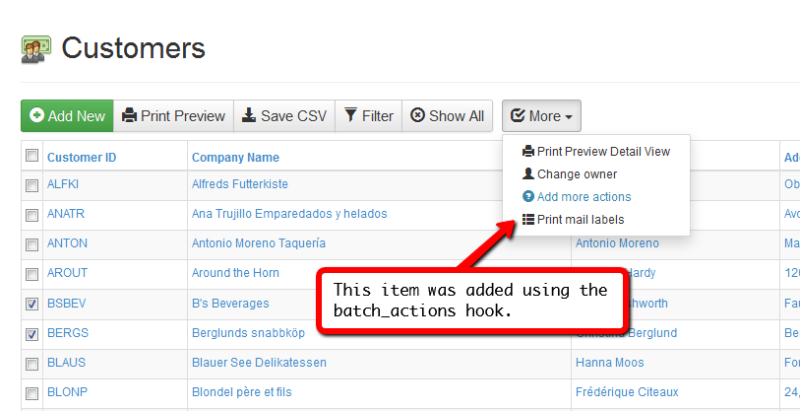Open customer BERGS link
Viewport: 800px width, 411px height.
pyautogui.click(x=68, y=333)
